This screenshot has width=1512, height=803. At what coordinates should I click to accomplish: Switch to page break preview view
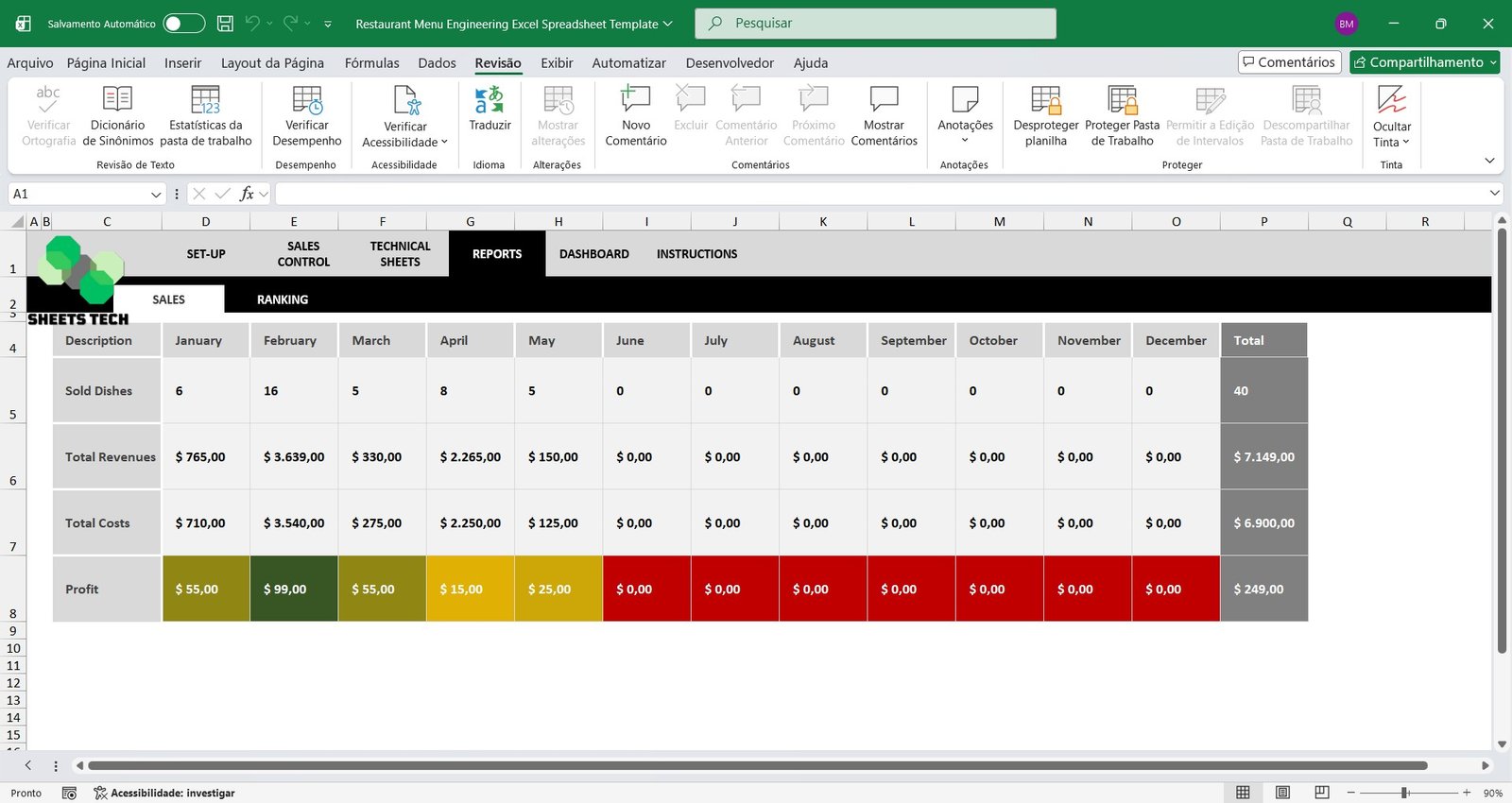pyautogui.click(x=1322, y=793)
